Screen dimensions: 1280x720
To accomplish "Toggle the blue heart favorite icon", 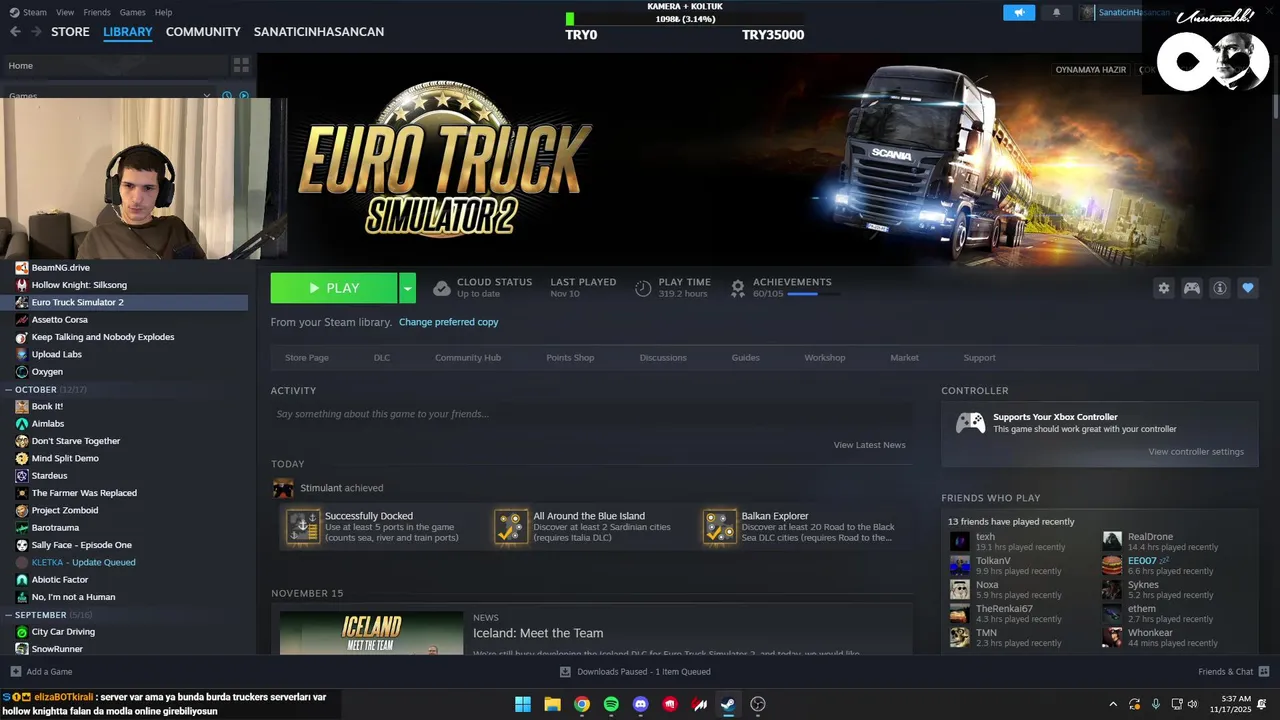I will tap(1247, 288).
